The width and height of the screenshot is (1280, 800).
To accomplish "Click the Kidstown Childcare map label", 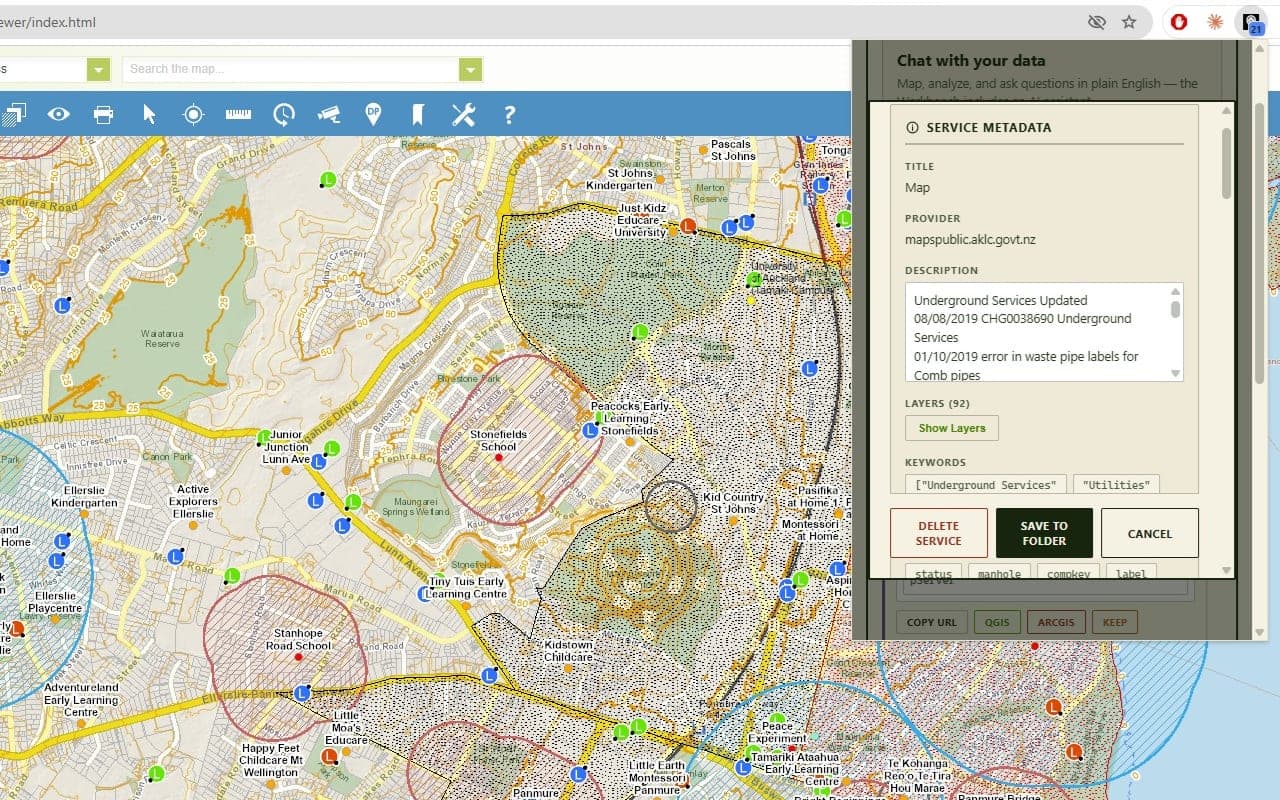I will [x=568, y=651].
